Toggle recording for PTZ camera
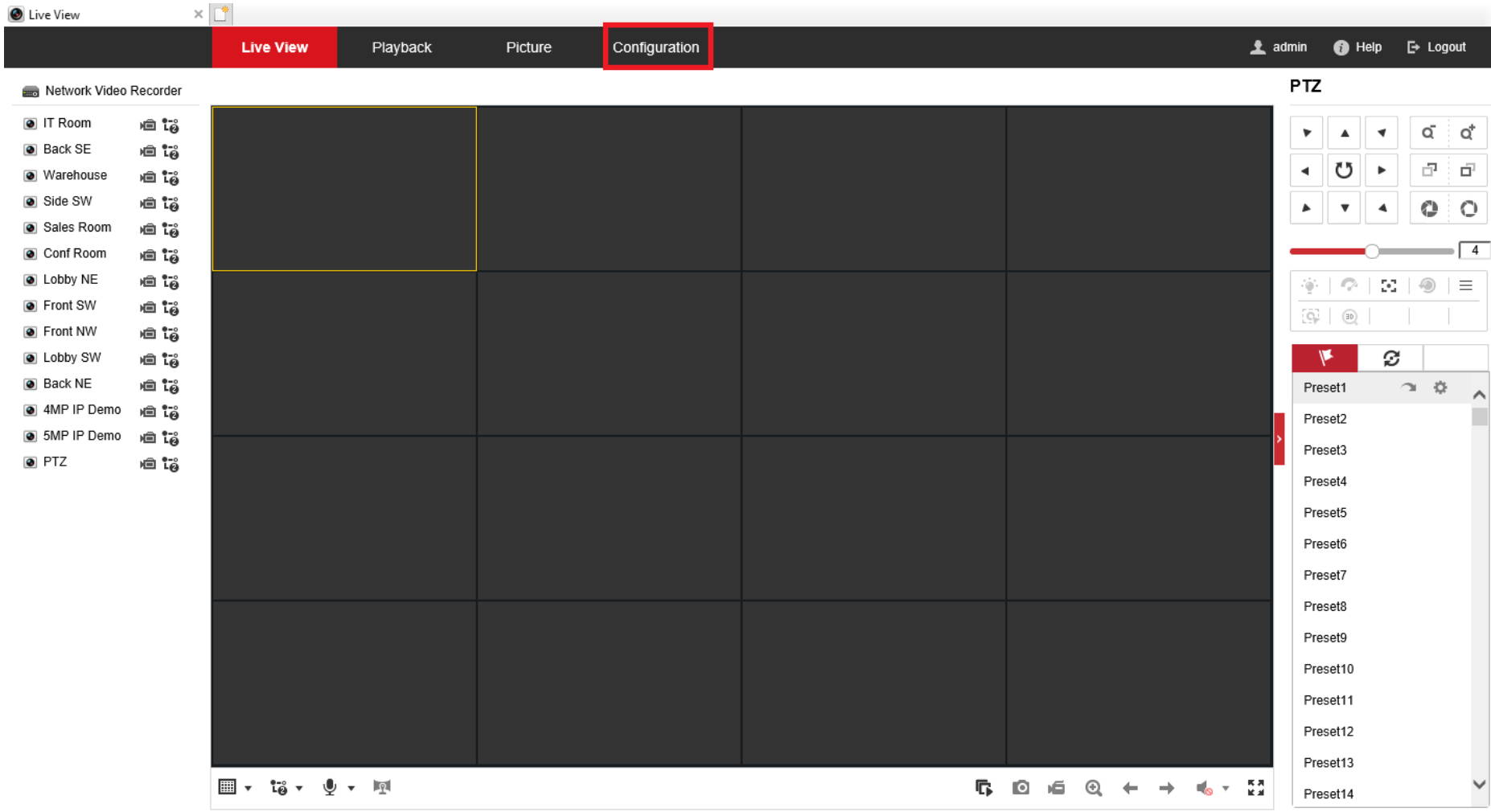The height and width of the screenshot is (812, 1491). click(147, 464)
